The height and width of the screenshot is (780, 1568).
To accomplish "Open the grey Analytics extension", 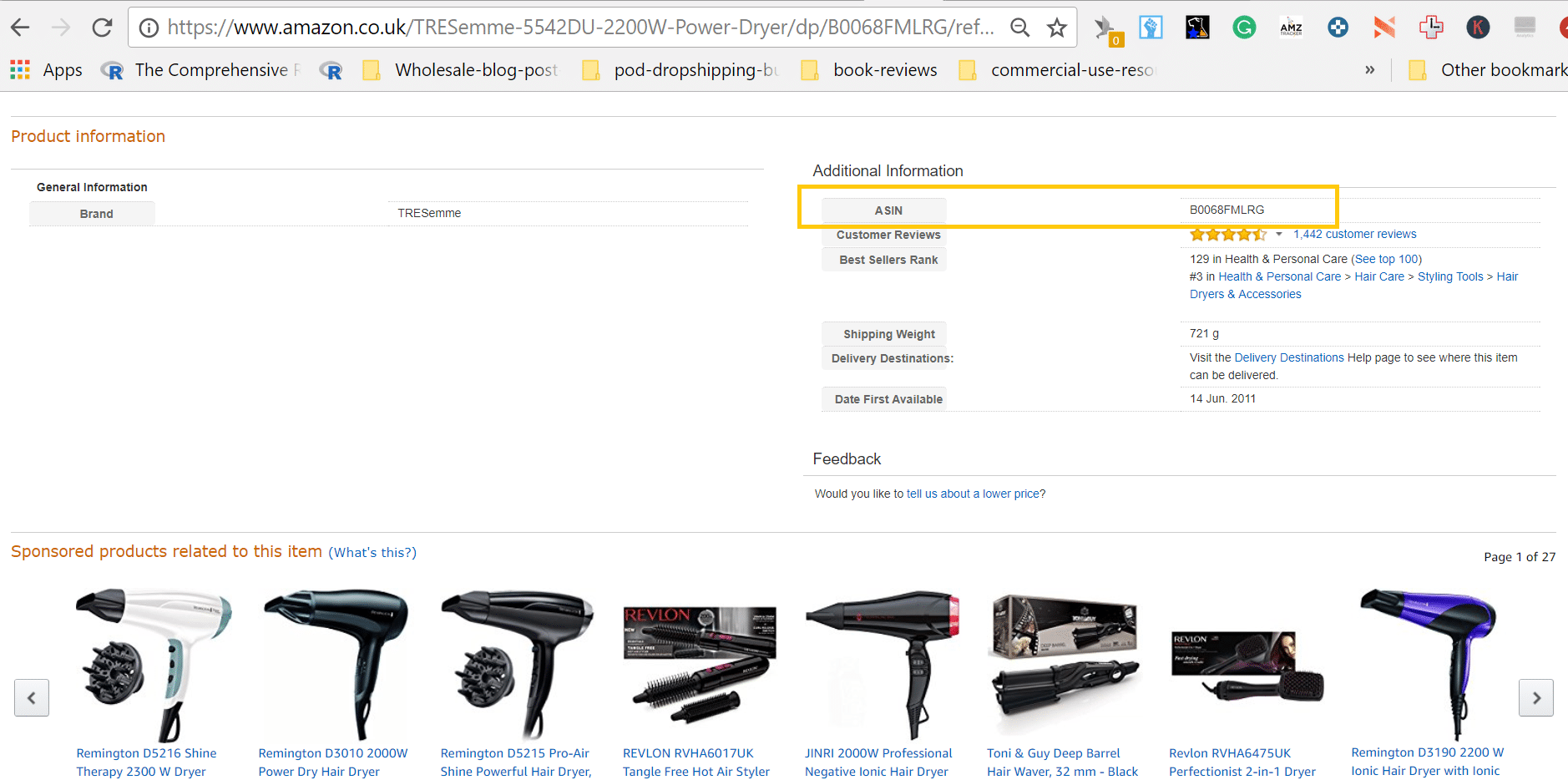I will 1525,28.
